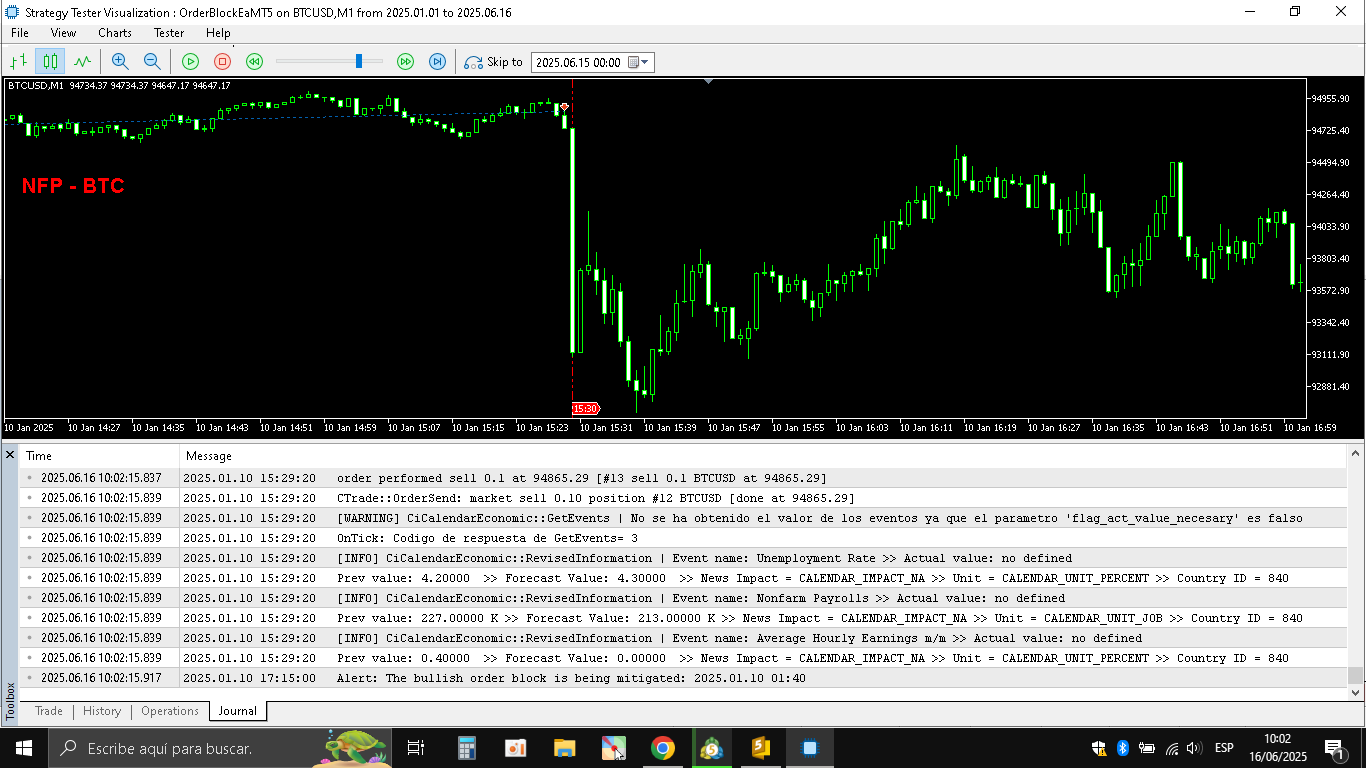Click the chart shift triangle marker
Viewport: 1366px width, 768px height.
pos(709,81)
